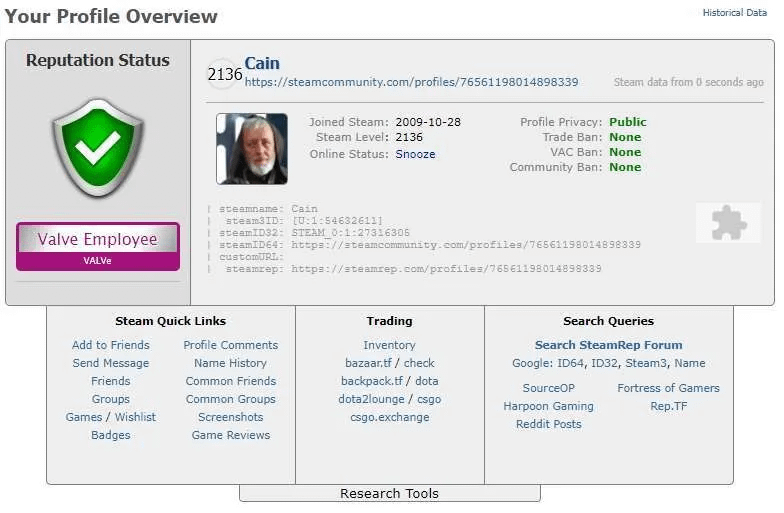Click the green shield reputation icon
Screen dimensions: 784x513
click(x=98, y=146)
